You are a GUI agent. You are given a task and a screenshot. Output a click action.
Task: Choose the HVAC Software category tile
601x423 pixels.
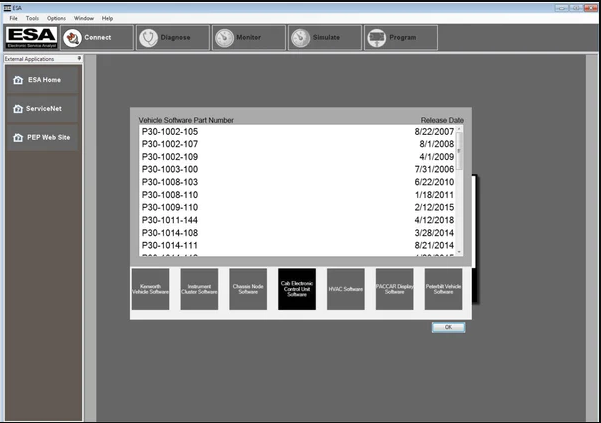coord(347,289)
